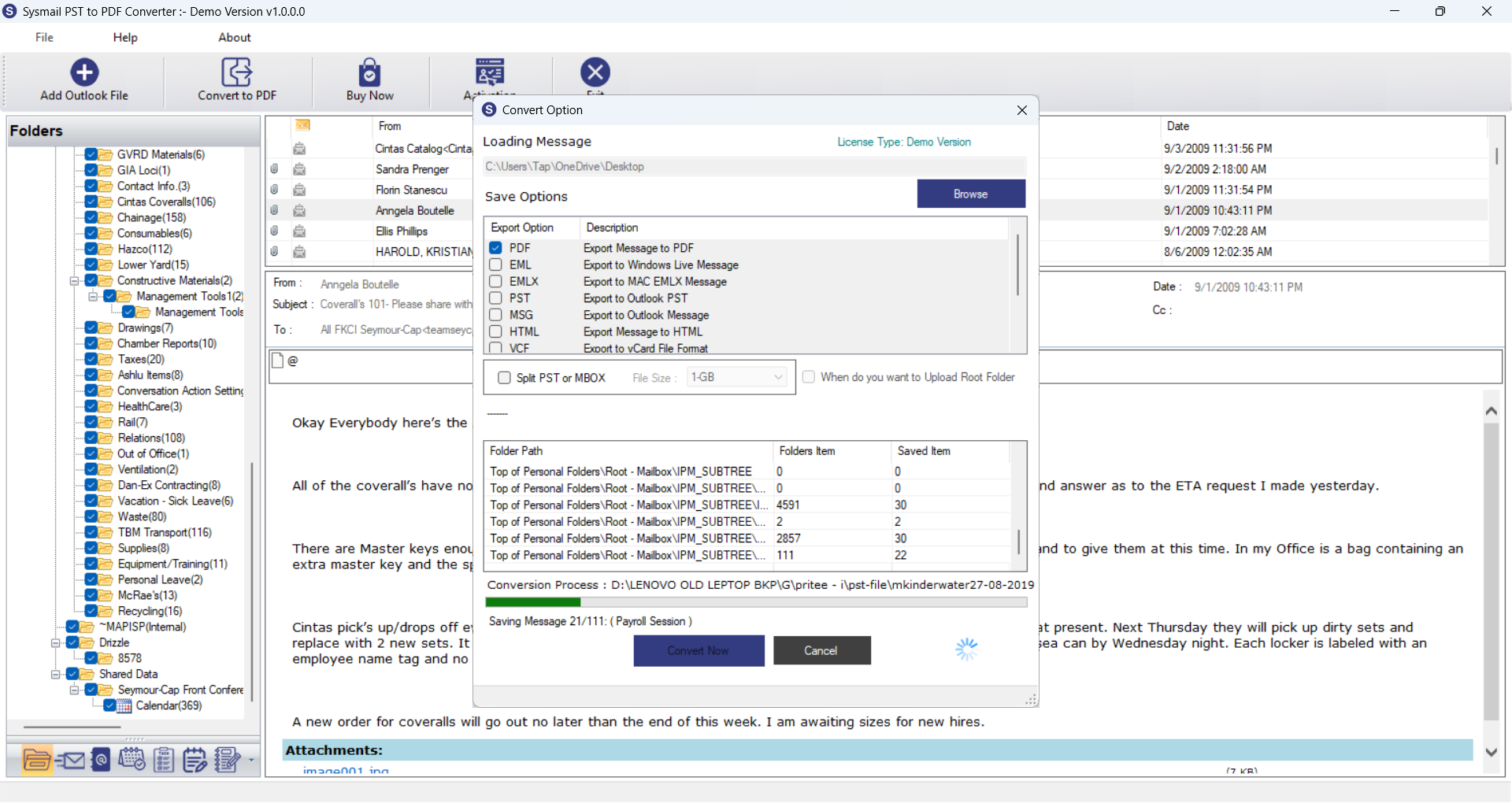Open the File menu

click(x=44, y=38)
